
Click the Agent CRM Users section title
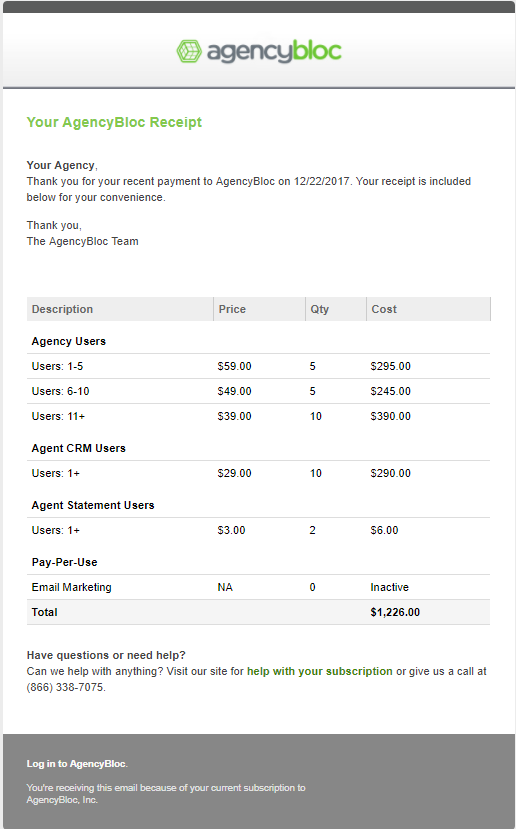(x=79, y=448)
